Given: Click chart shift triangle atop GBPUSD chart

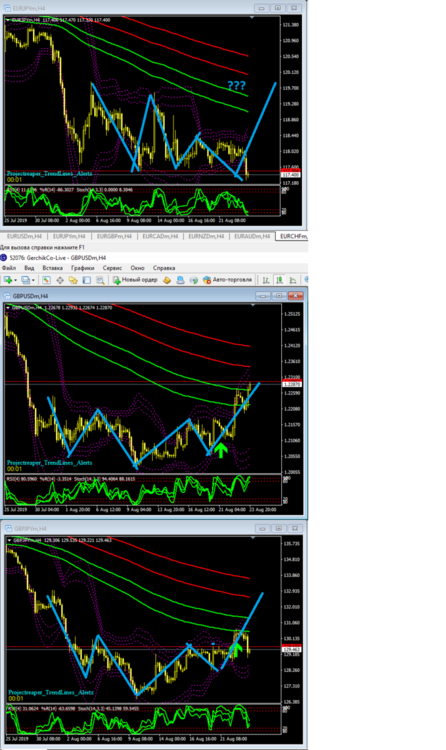Looking at the screenshot, I should 253,305.
